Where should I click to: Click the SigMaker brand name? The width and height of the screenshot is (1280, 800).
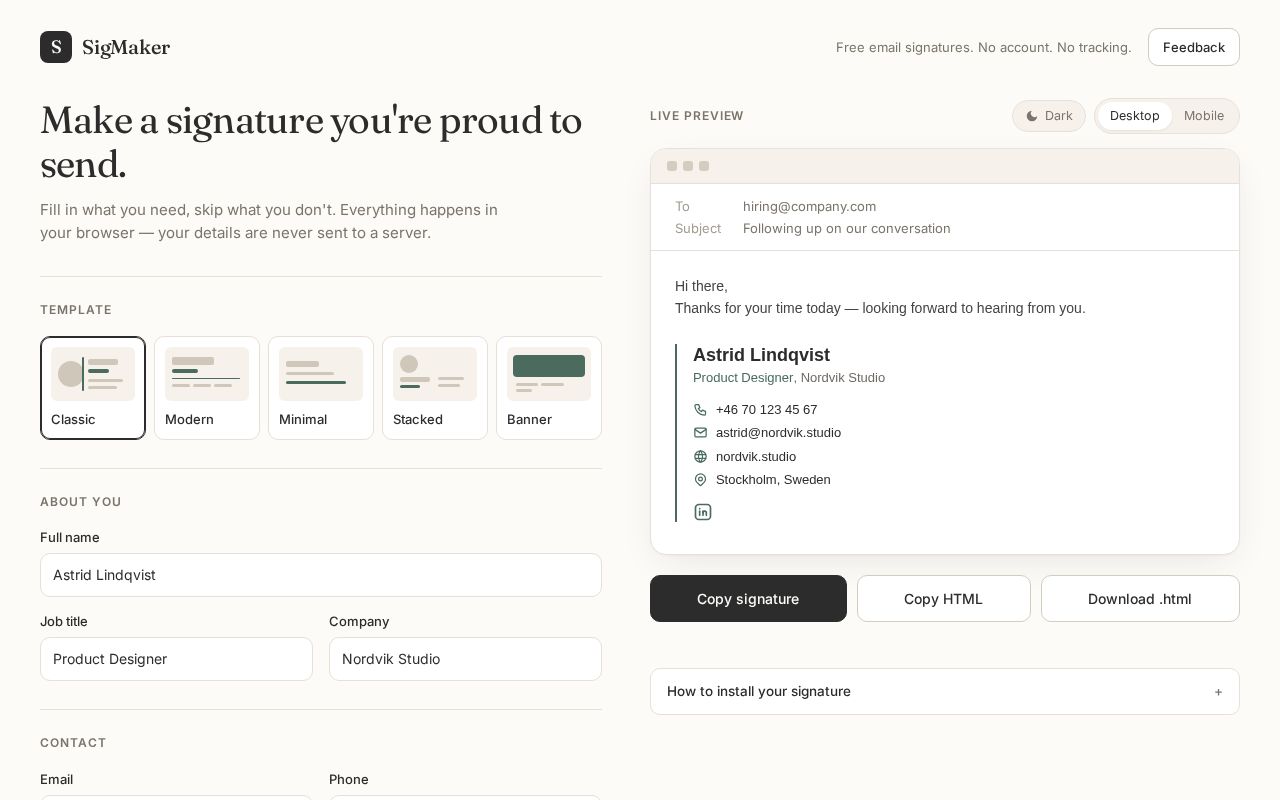click(126, 47)
